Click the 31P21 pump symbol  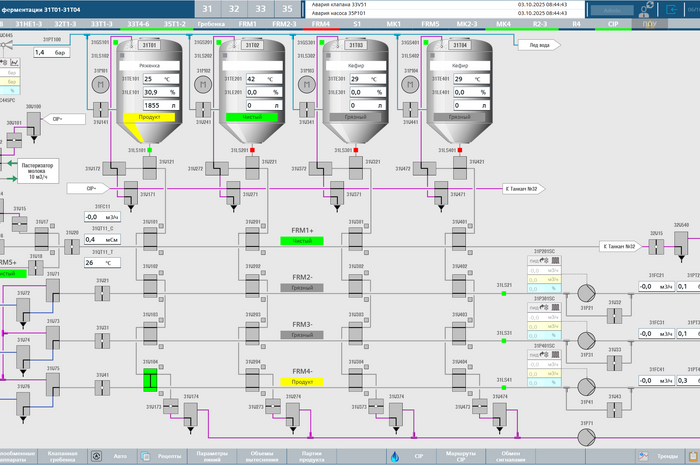(587, 294)
